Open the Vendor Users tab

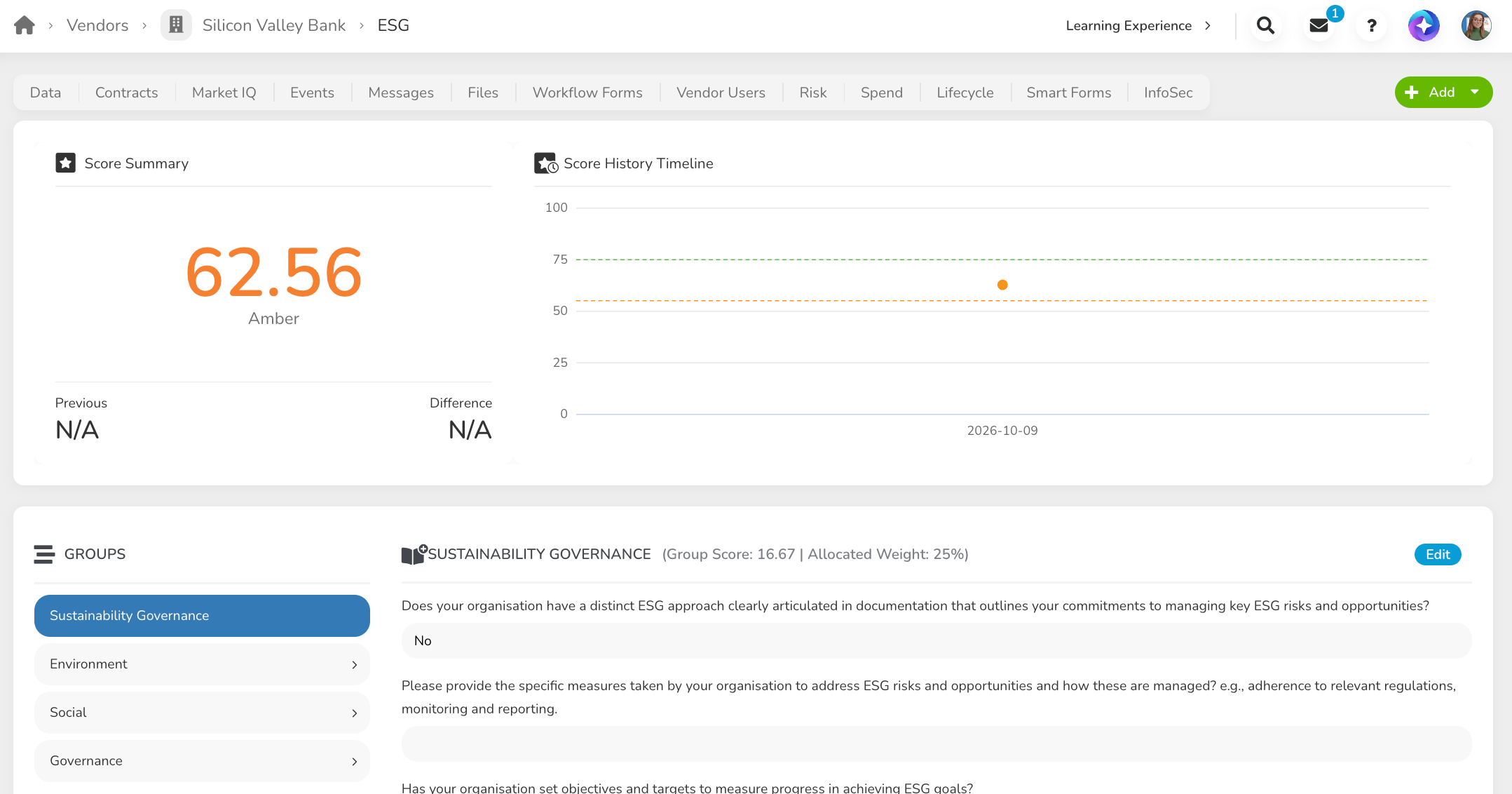(x=721, y=93)
